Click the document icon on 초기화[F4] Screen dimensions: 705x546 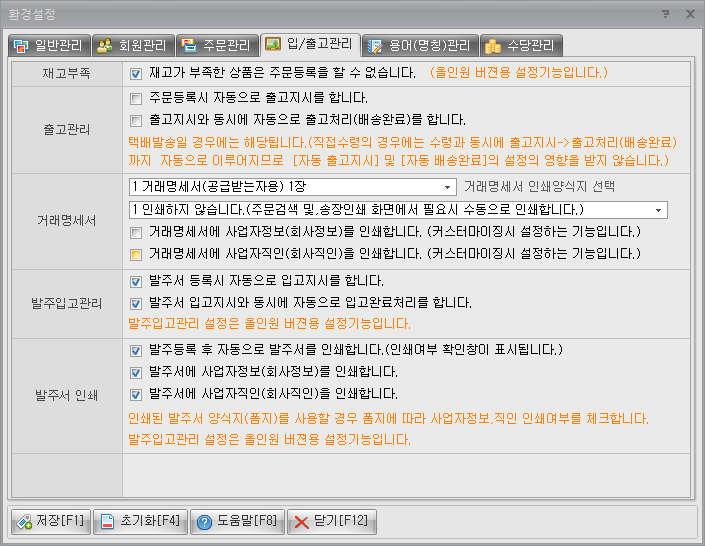pyautogui.click(x=107, y=522)
